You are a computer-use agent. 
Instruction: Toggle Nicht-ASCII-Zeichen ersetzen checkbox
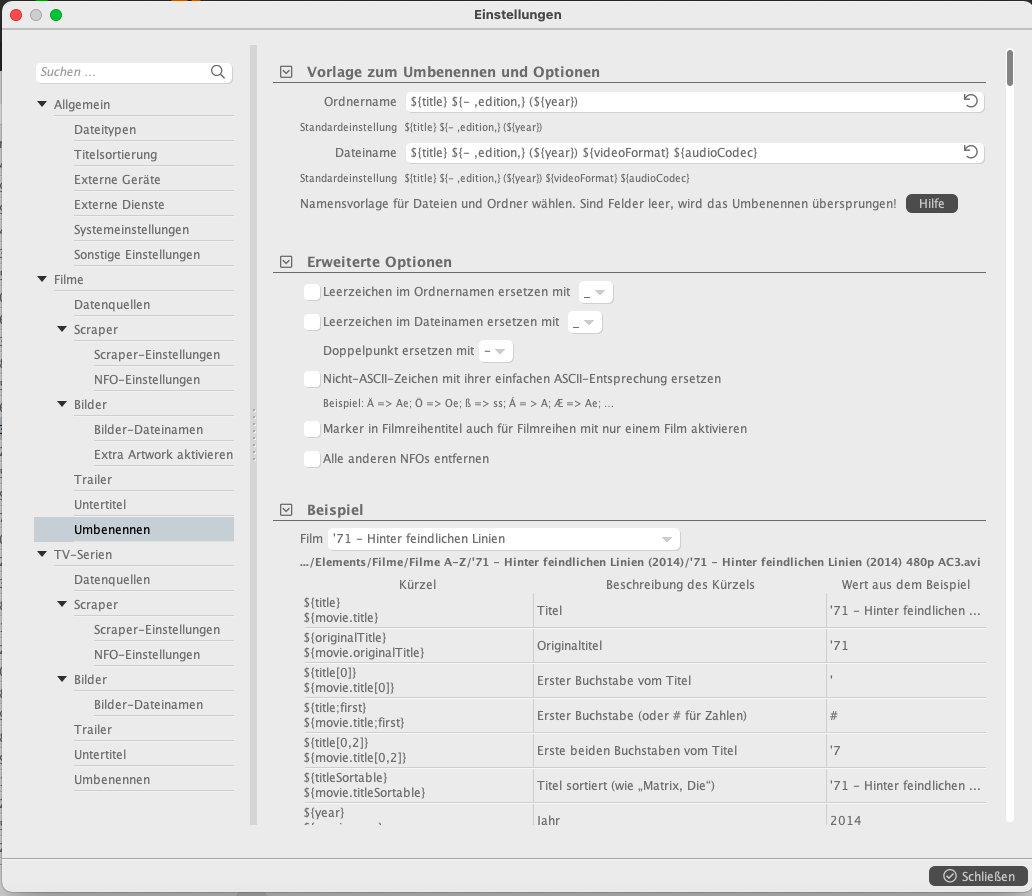tap(312, 379)
